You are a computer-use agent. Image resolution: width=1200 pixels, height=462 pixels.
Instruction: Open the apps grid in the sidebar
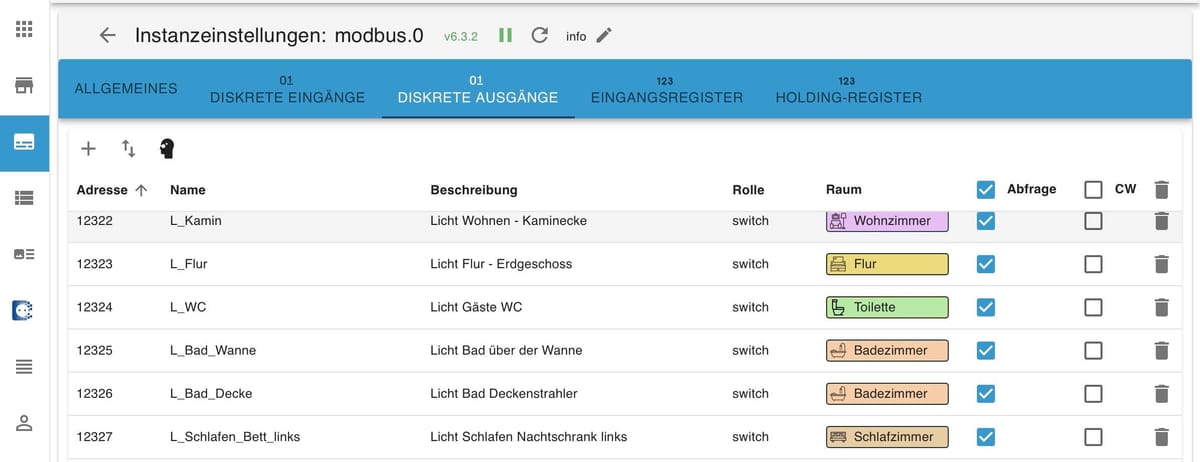coord(24,29)
